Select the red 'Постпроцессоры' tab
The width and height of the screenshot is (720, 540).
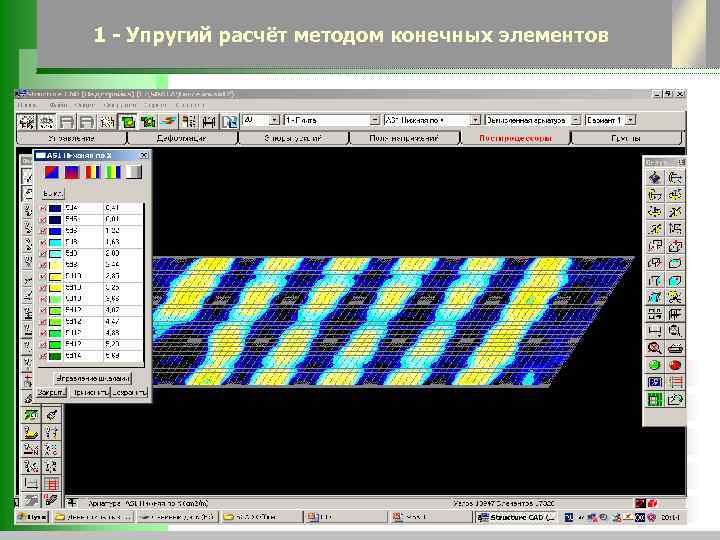[x=516, y=138]
